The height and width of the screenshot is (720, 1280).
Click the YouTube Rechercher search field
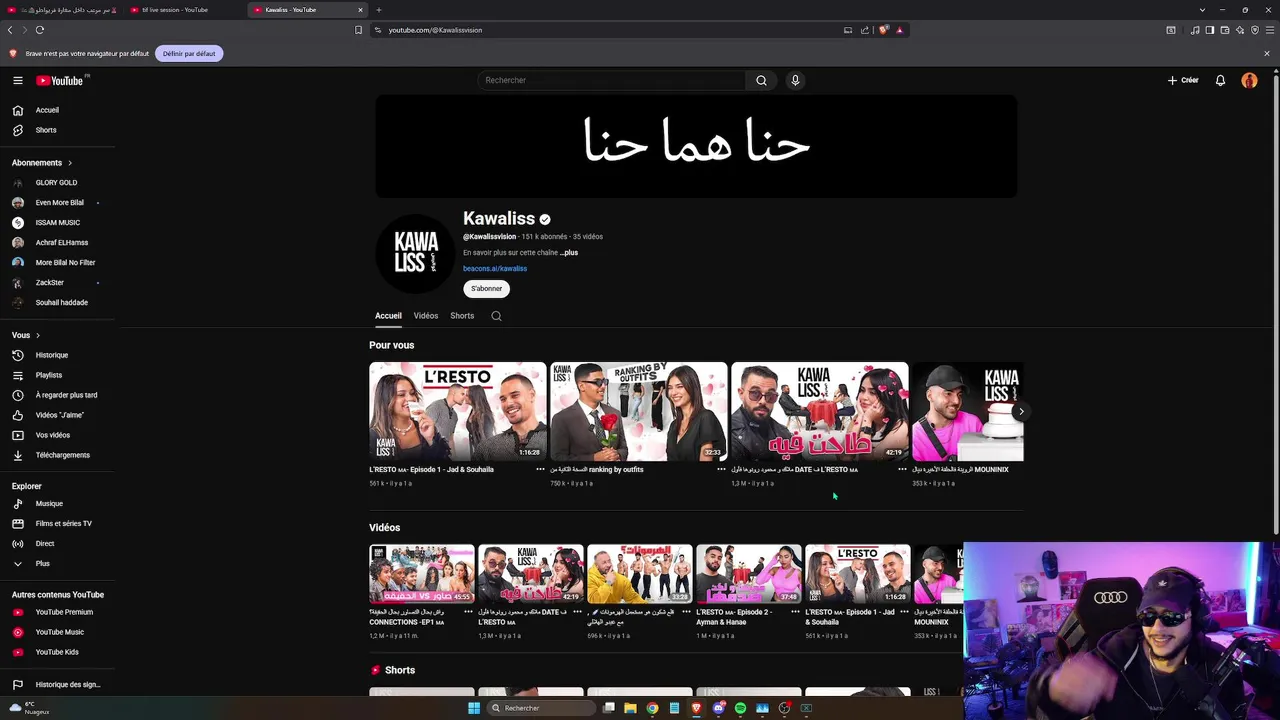pos(610,80)
